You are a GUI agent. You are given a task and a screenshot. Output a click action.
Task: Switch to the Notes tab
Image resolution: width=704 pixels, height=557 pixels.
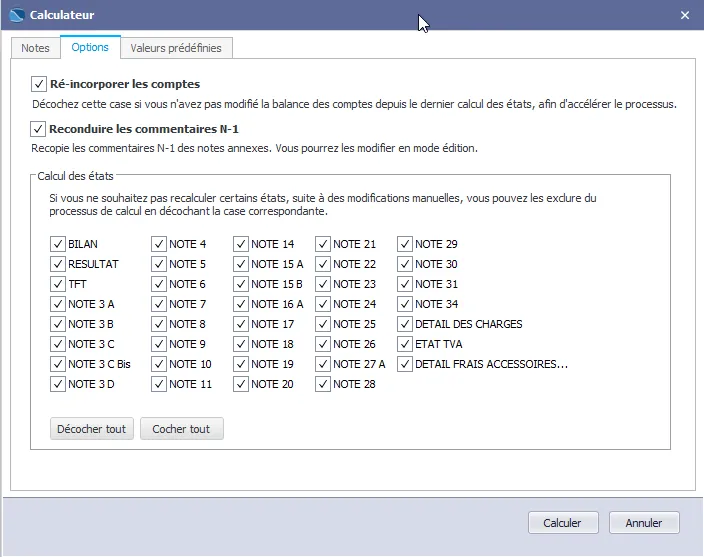35,48
